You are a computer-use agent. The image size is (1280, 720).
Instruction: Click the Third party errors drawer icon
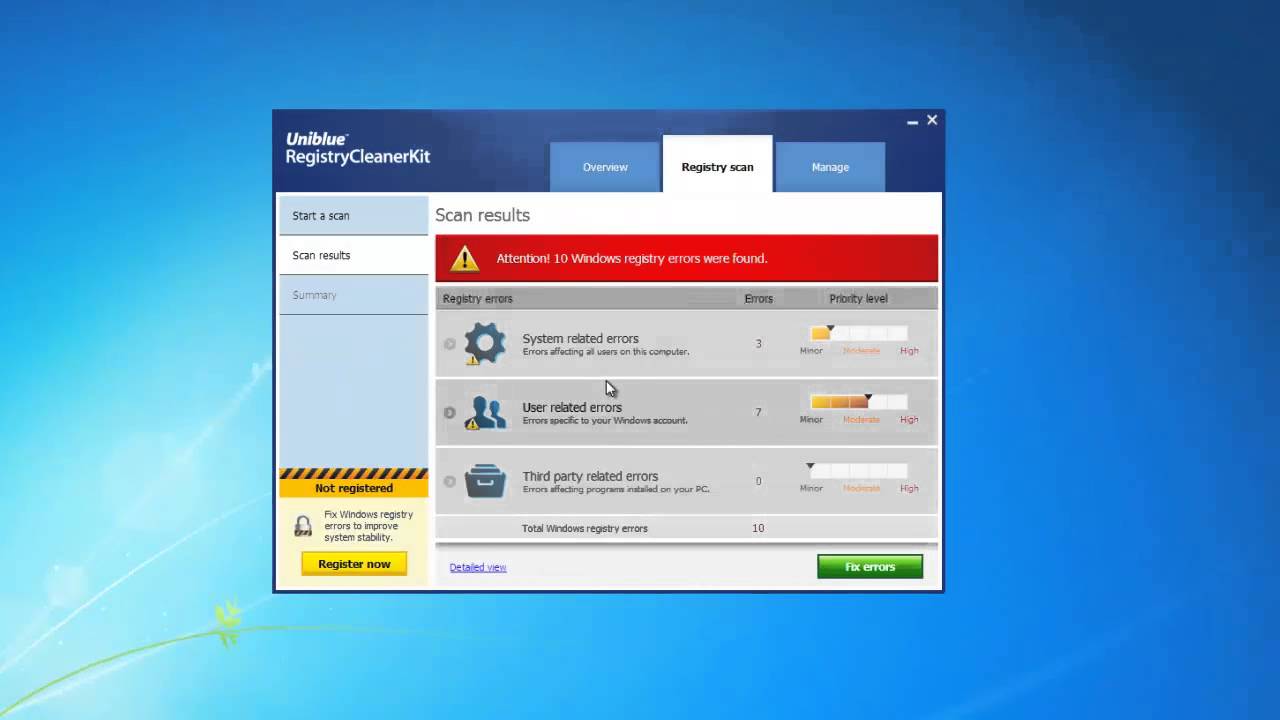pyautogui.click(x=486, y=481)
